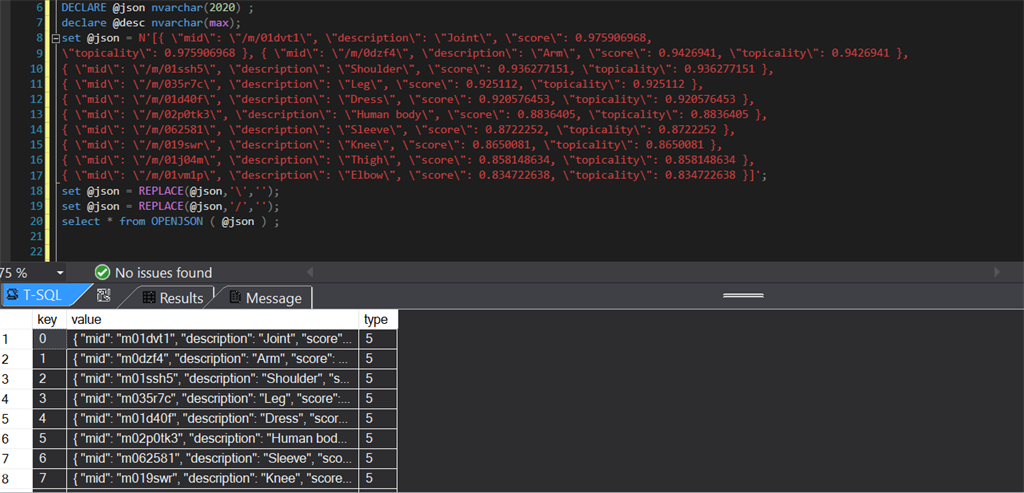Click type cell in the "Joint" row

(379, 339)
